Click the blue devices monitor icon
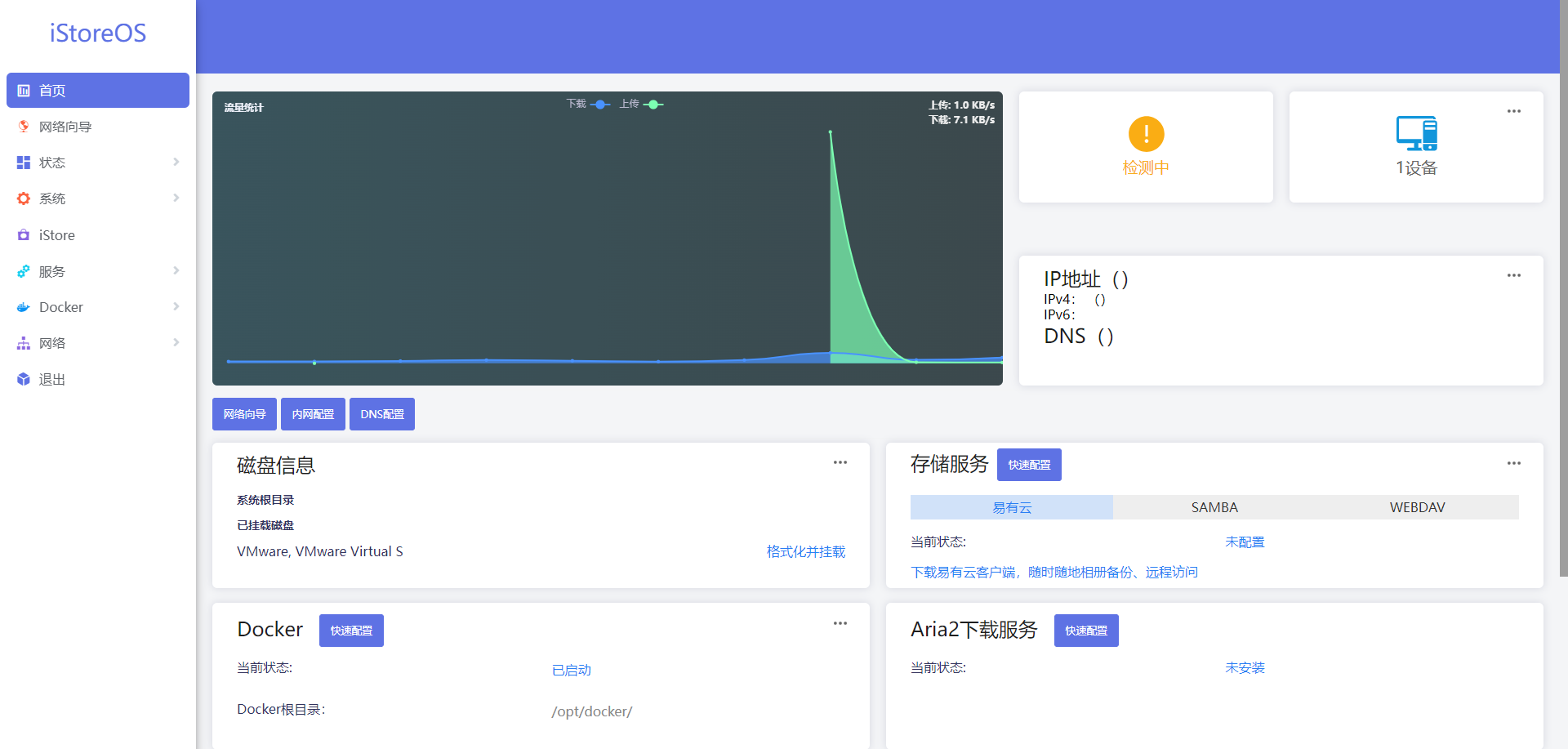The width and height of the screenshot is (1568, 749). [x=1416, y=133]
